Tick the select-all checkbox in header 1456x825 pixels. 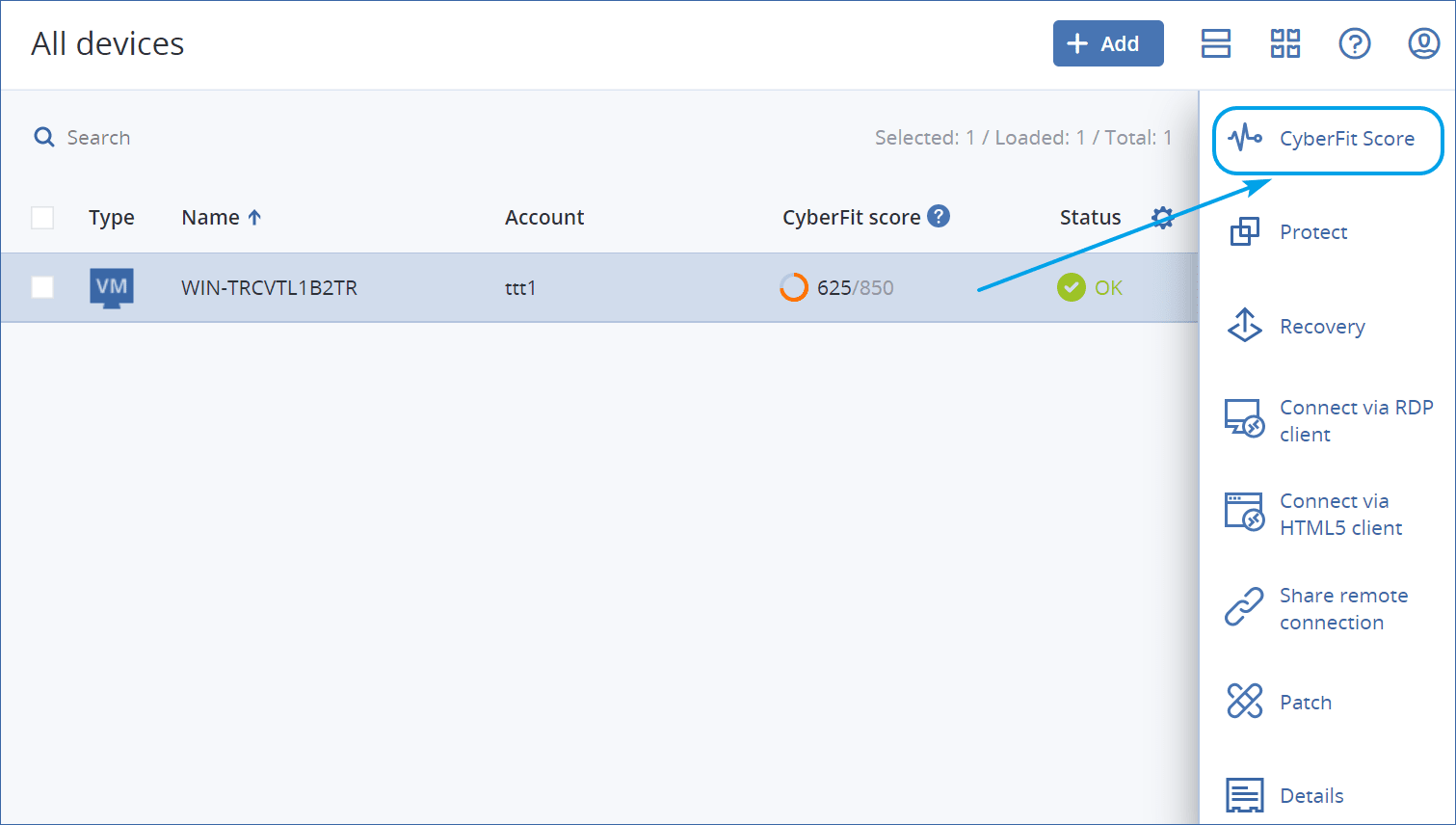pos(42,218)
